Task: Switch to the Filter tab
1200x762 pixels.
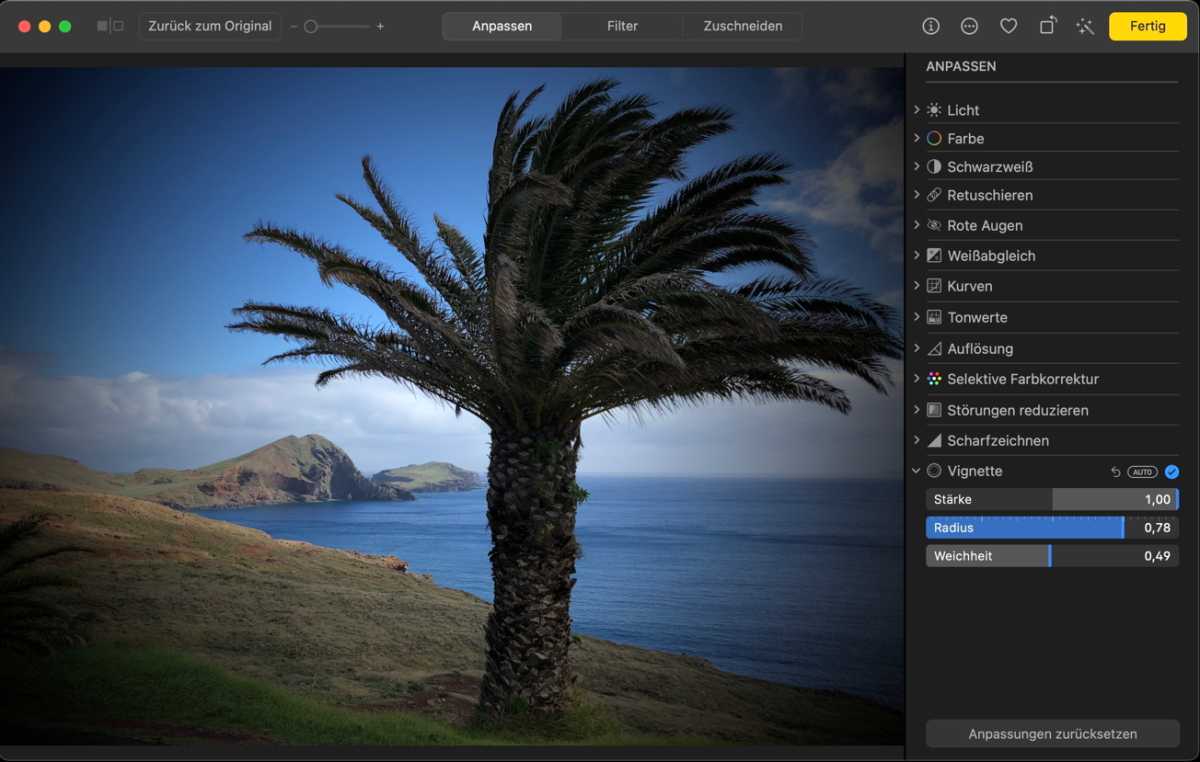Action: [x=622, y=26]
